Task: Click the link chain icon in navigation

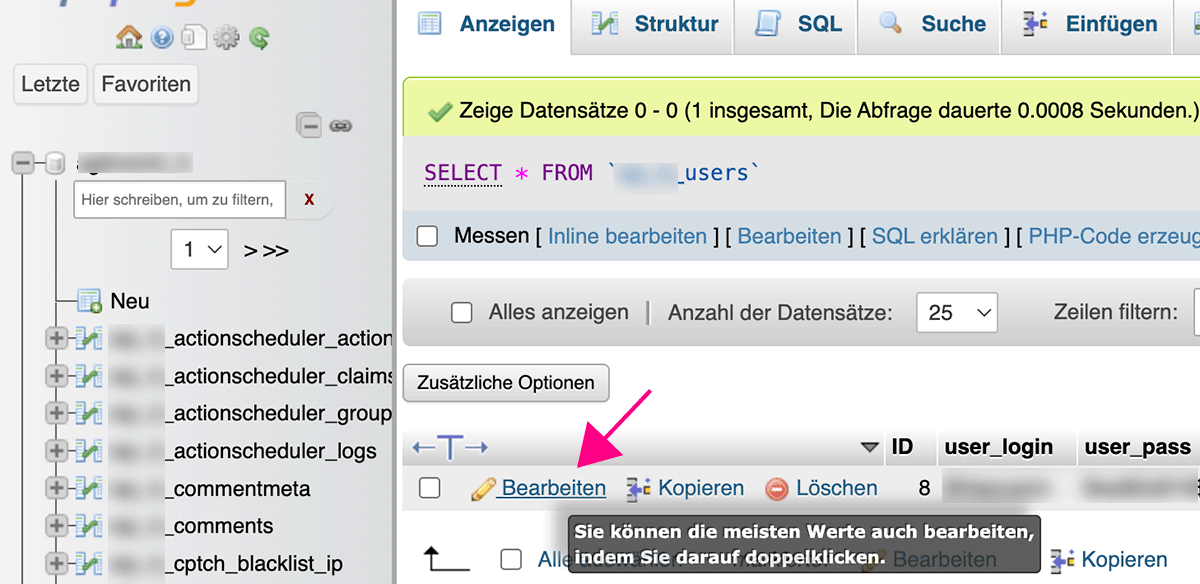Action: (341, 126)
